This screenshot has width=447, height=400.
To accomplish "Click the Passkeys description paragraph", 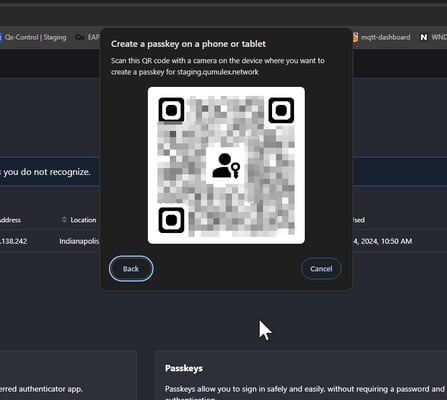I will pyautogui.click(x=305, y=393).
